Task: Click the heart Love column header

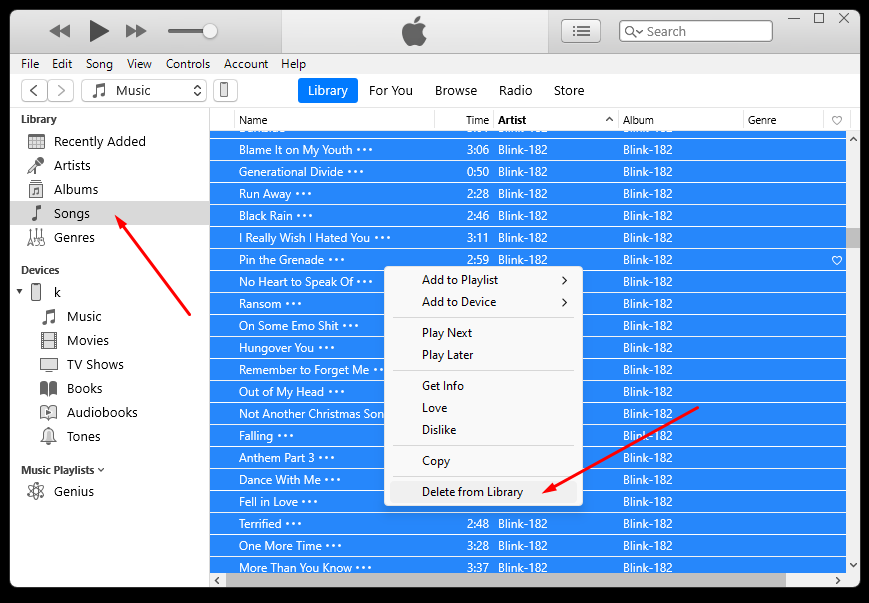Action: [837, 120]
